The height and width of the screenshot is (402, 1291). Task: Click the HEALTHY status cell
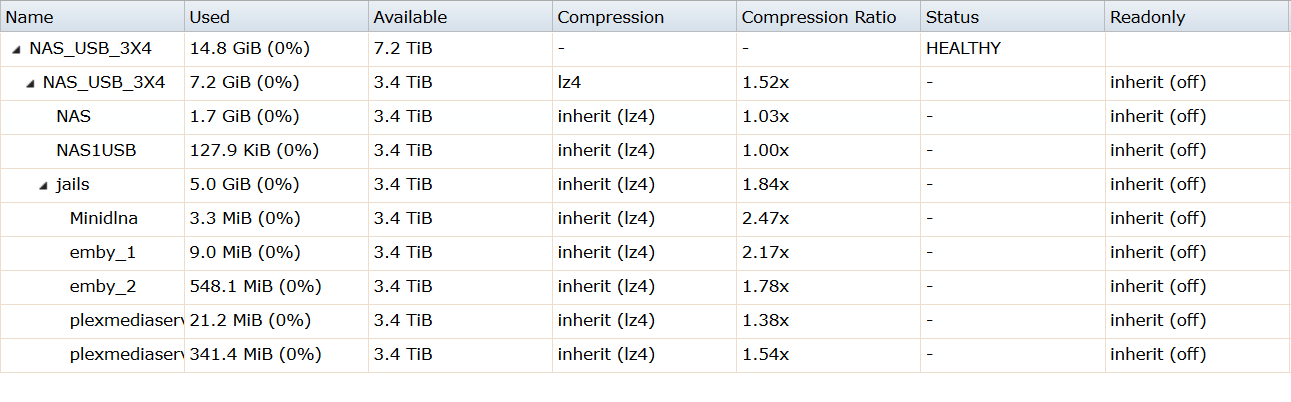pos(963,48)
